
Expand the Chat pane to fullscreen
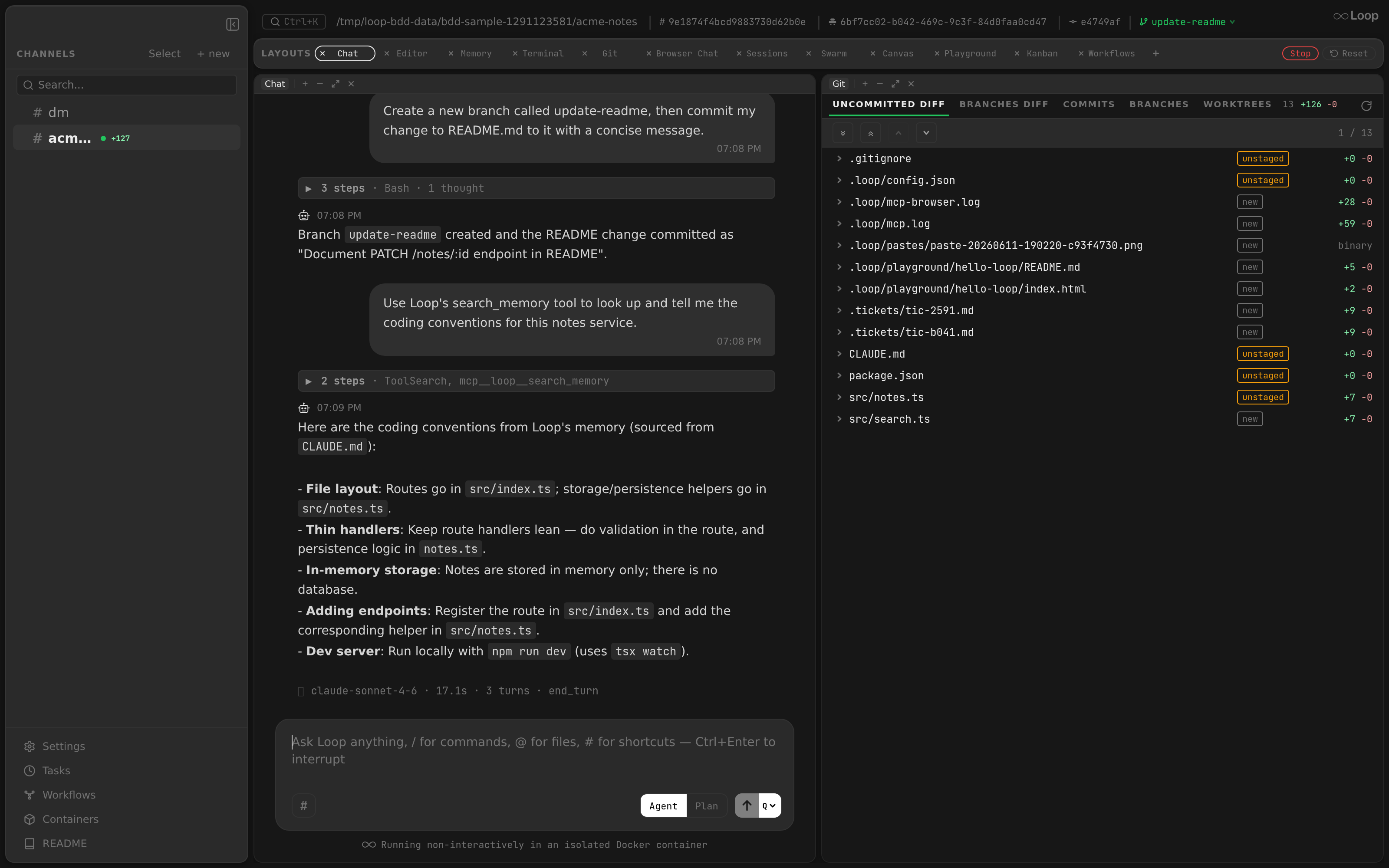[x=335, y=84]
